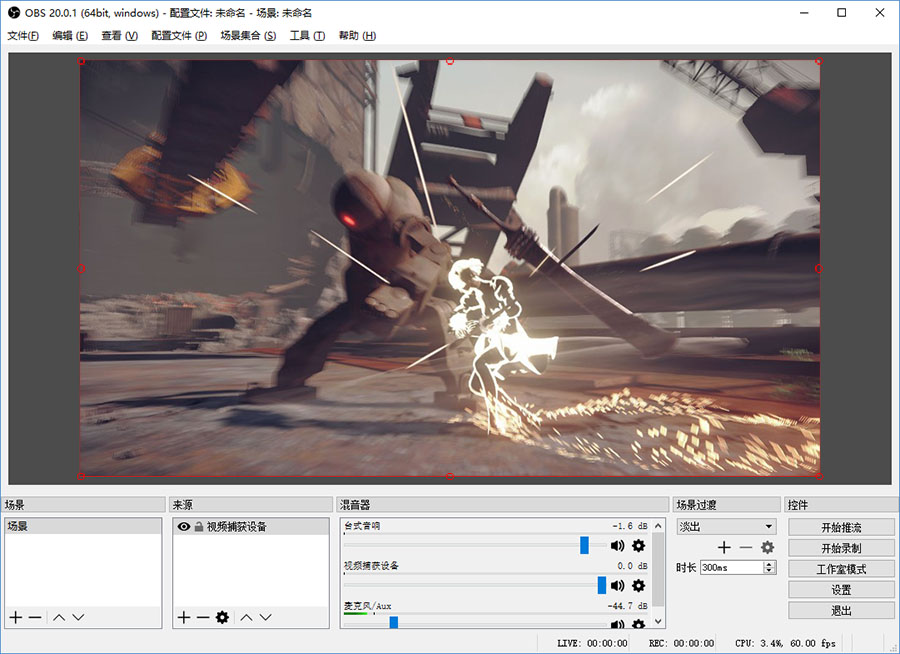Click the 开始录制 button
The width and height of the screenshot is (900, 654).
click(x=841, y=548)
